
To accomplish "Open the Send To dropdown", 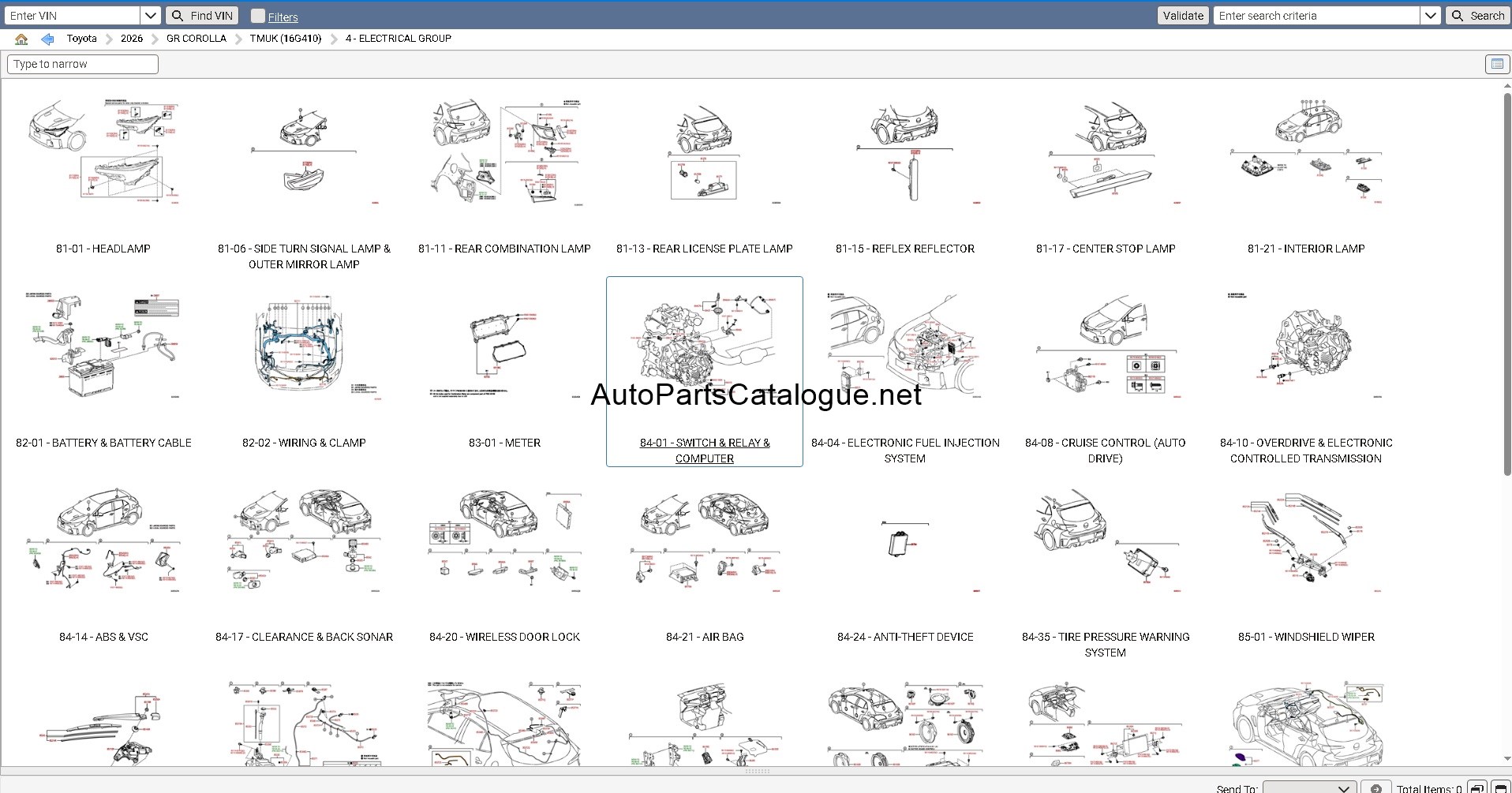I will click(x=1309, y=788).
